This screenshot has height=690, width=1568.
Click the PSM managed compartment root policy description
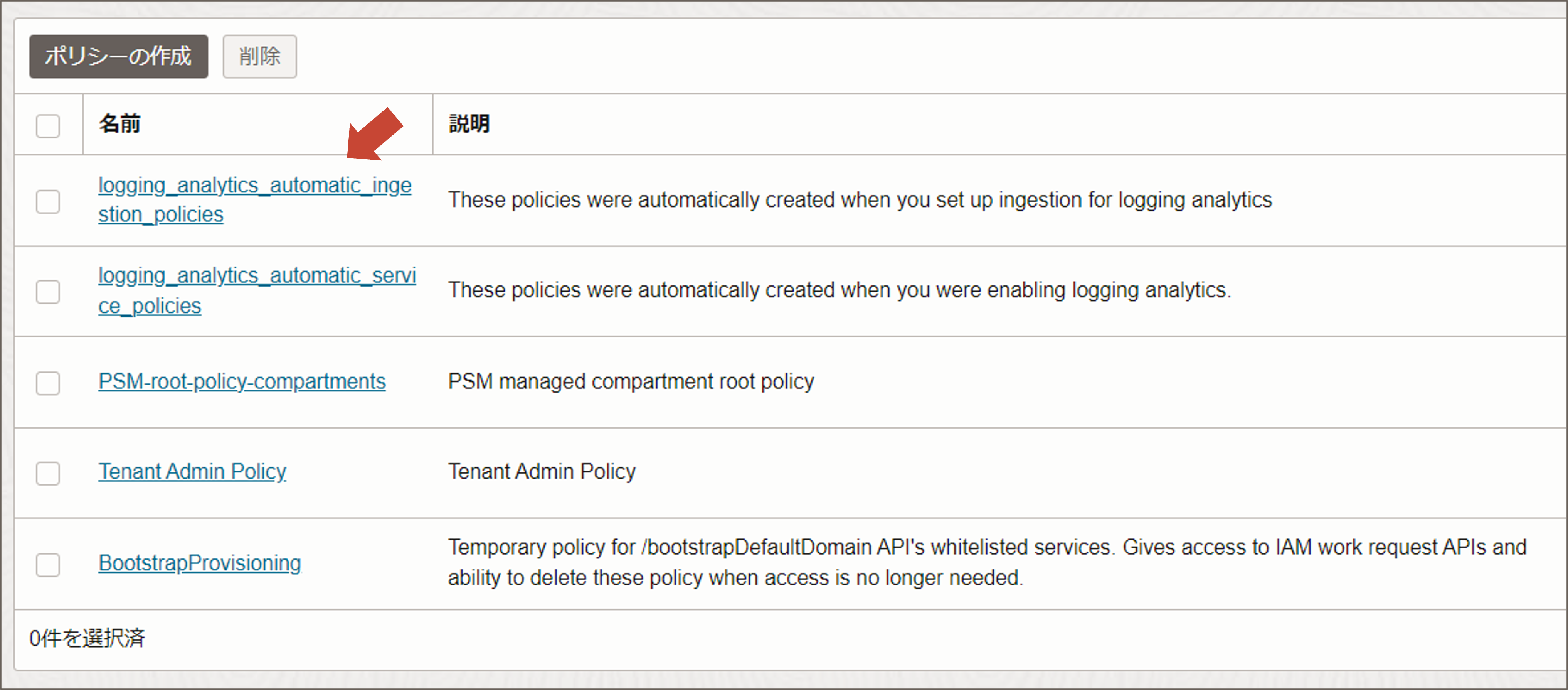point(630,382)
